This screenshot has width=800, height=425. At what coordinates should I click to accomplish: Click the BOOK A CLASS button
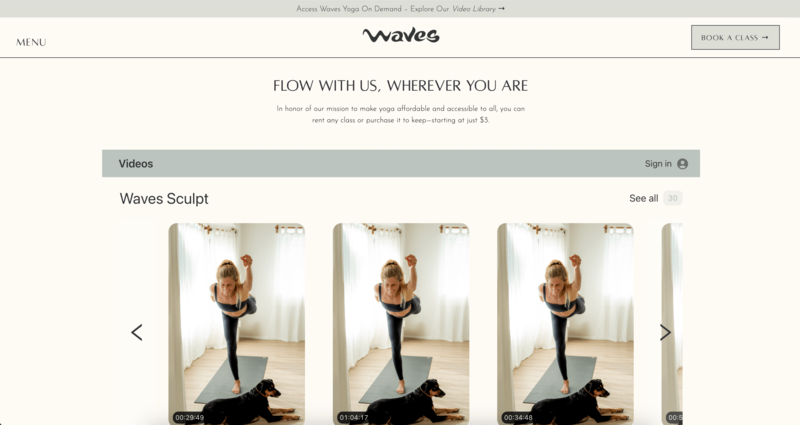click(x=735, y=37)
